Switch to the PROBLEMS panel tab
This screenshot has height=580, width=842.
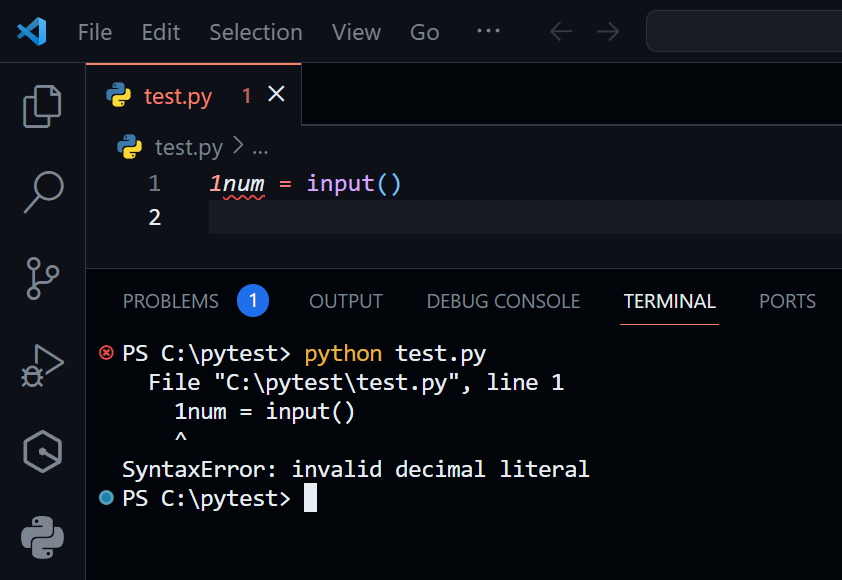[x=171, y=301]
